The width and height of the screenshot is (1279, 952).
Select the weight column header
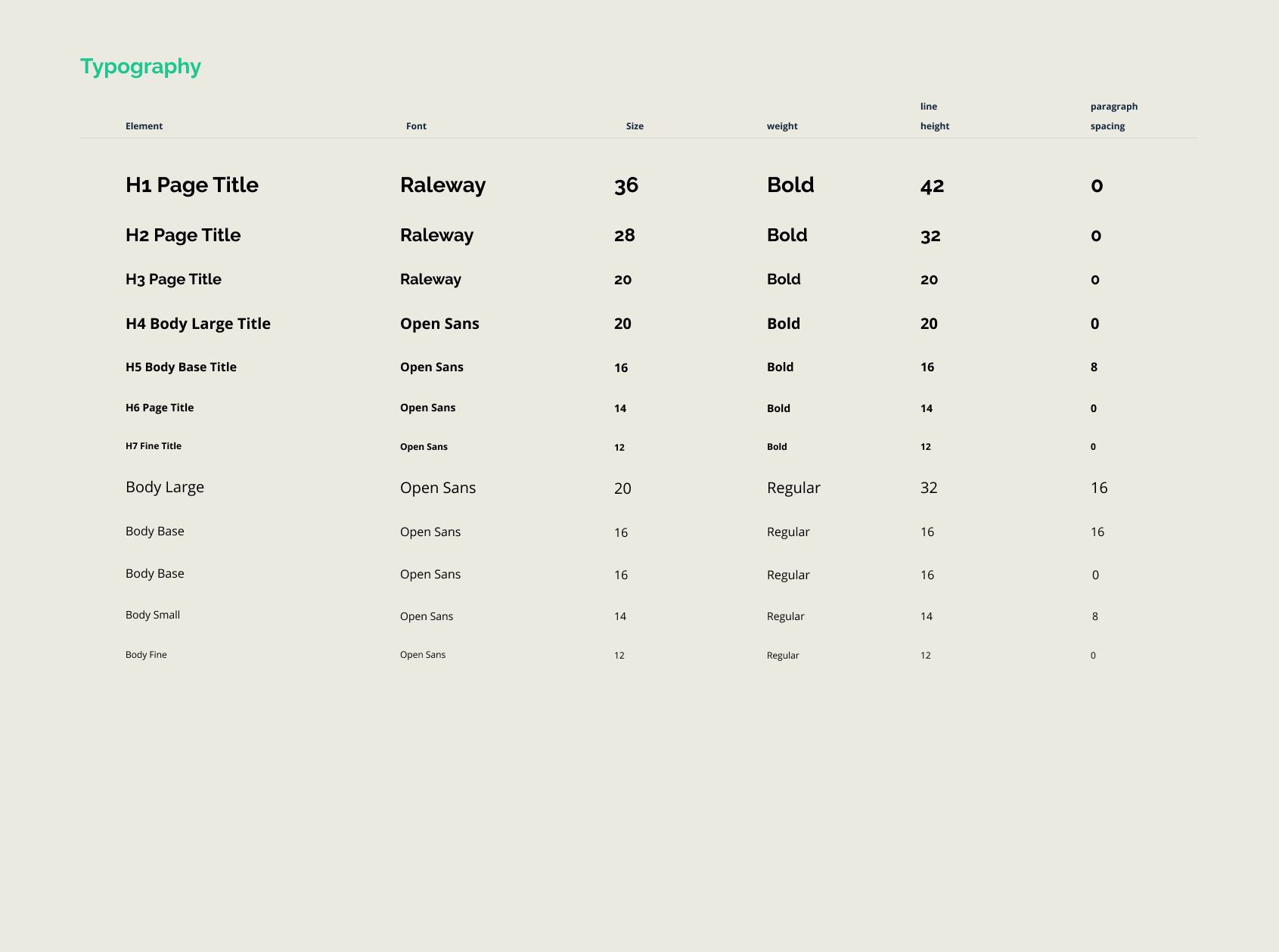782,126
